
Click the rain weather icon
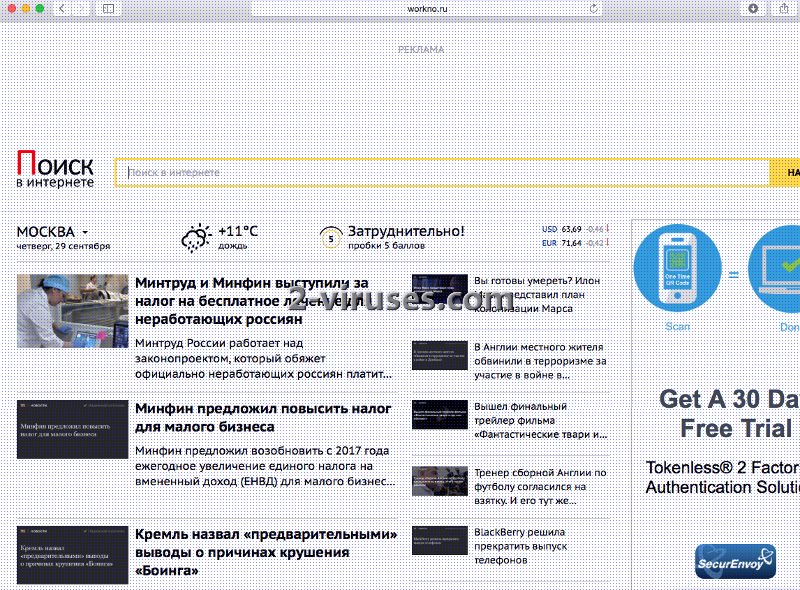(194, 237)
